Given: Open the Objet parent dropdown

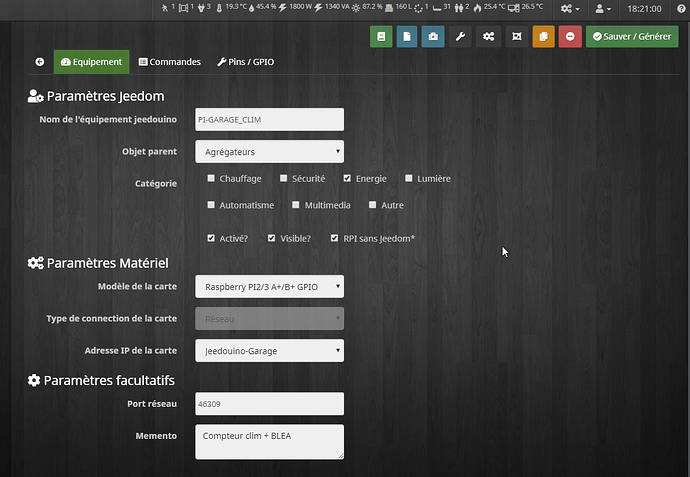Looking at the screenshot, I should pyautogui.click(x=270, y=152).
